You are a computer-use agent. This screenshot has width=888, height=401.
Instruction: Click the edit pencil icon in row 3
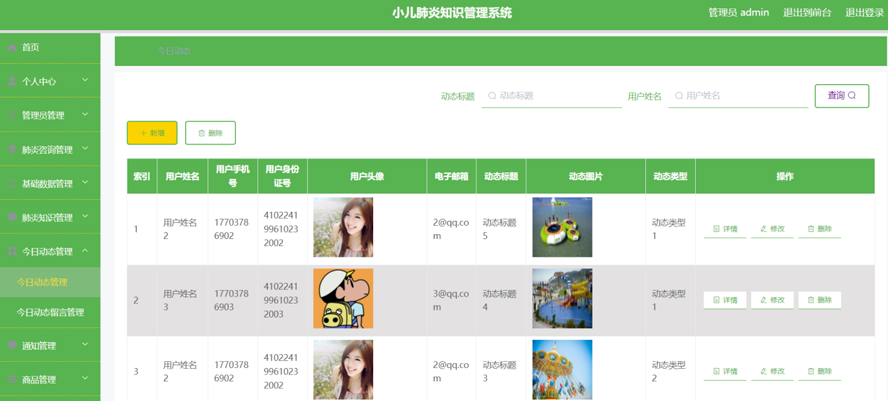(763, 372)
